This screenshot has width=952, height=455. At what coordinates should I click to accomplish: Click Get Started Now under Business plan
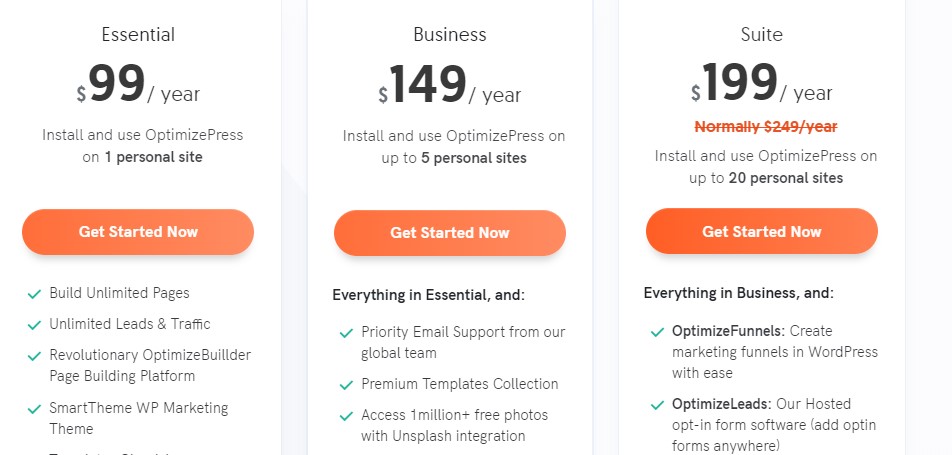coord(450,233)
